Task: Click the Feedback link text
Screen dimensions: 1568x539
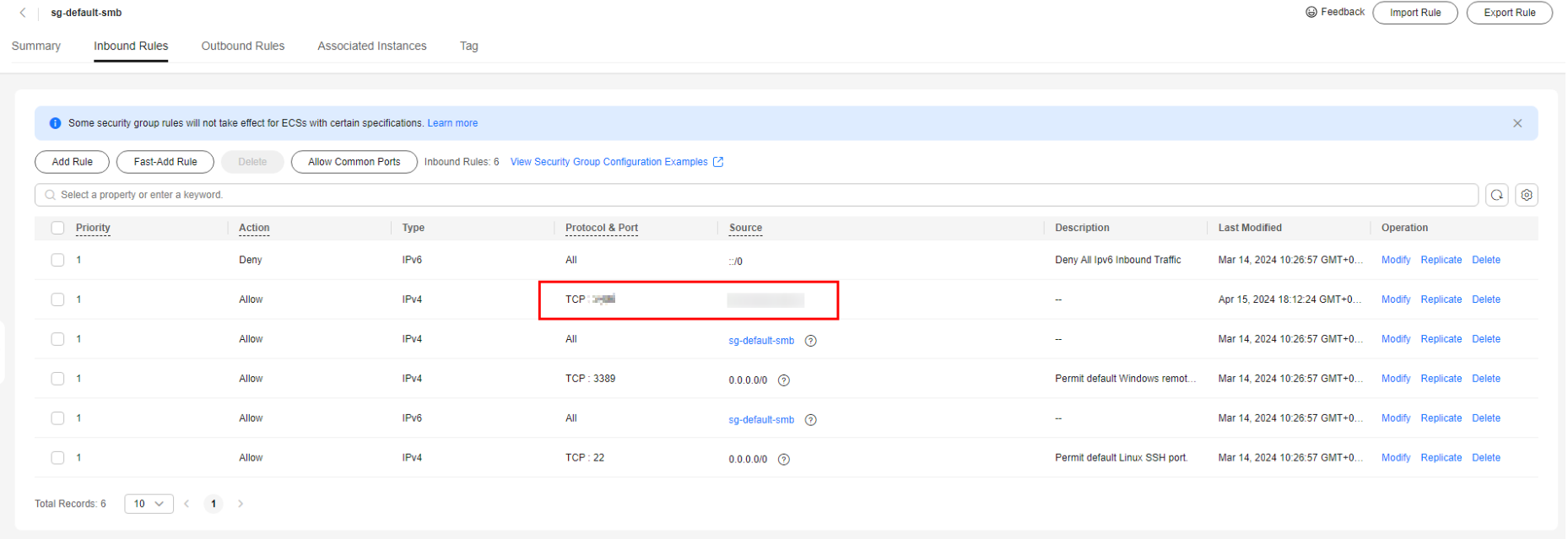Action: point(1343,12)
